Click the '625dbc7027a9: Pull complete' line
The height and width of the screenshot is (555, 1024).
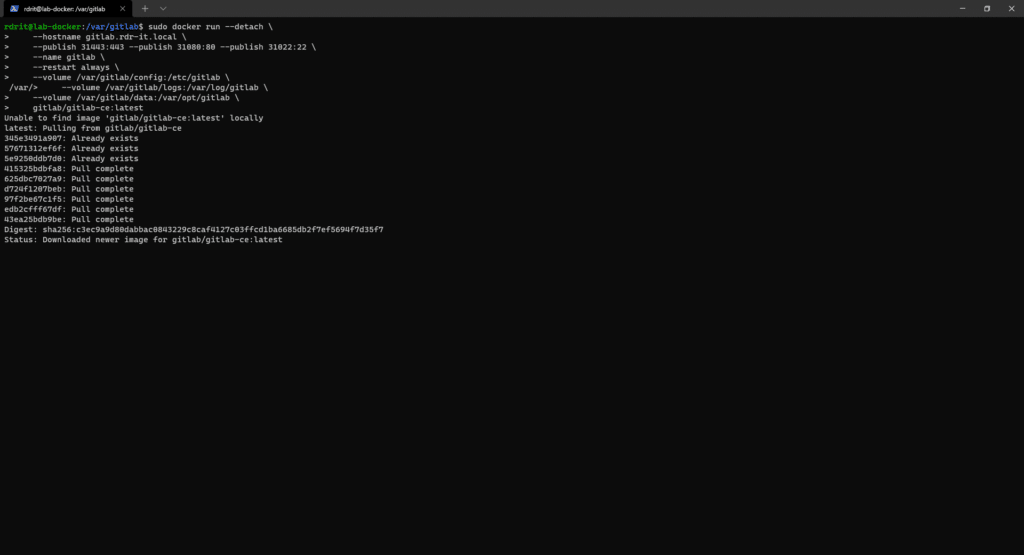click(x=69, y=179)
